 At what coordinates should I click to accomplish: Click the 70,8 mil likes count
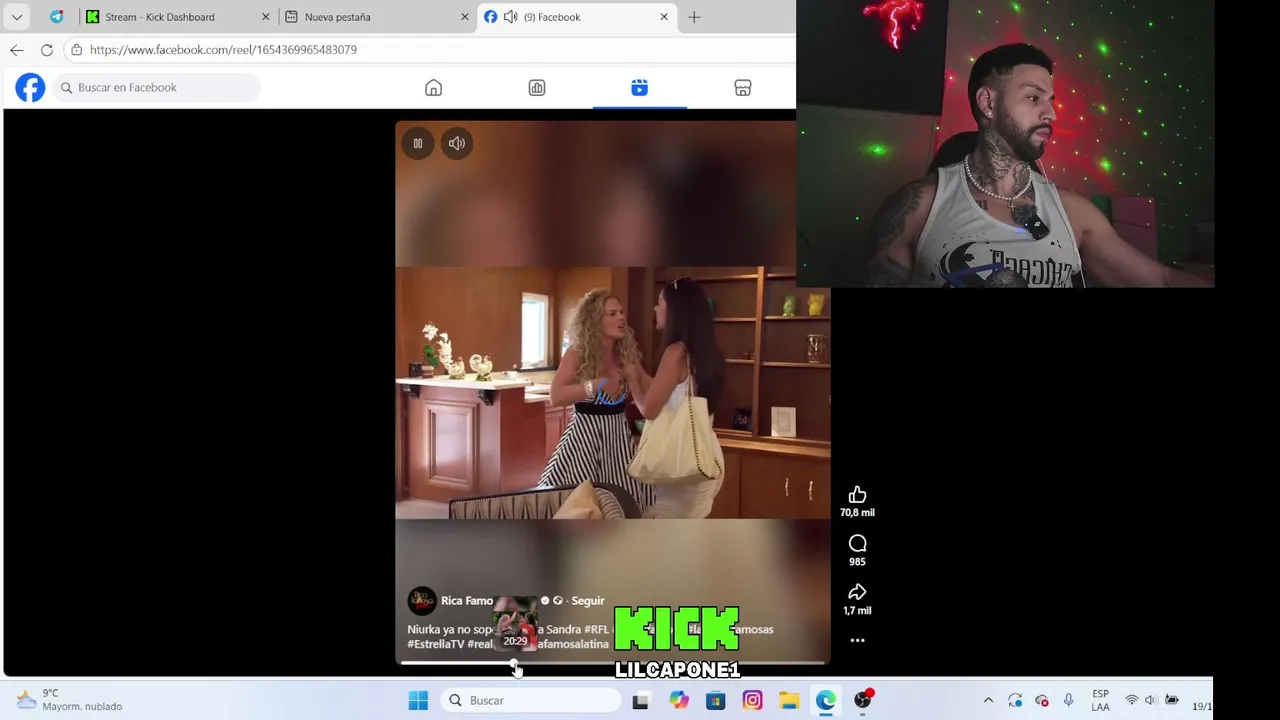(857, 513)
